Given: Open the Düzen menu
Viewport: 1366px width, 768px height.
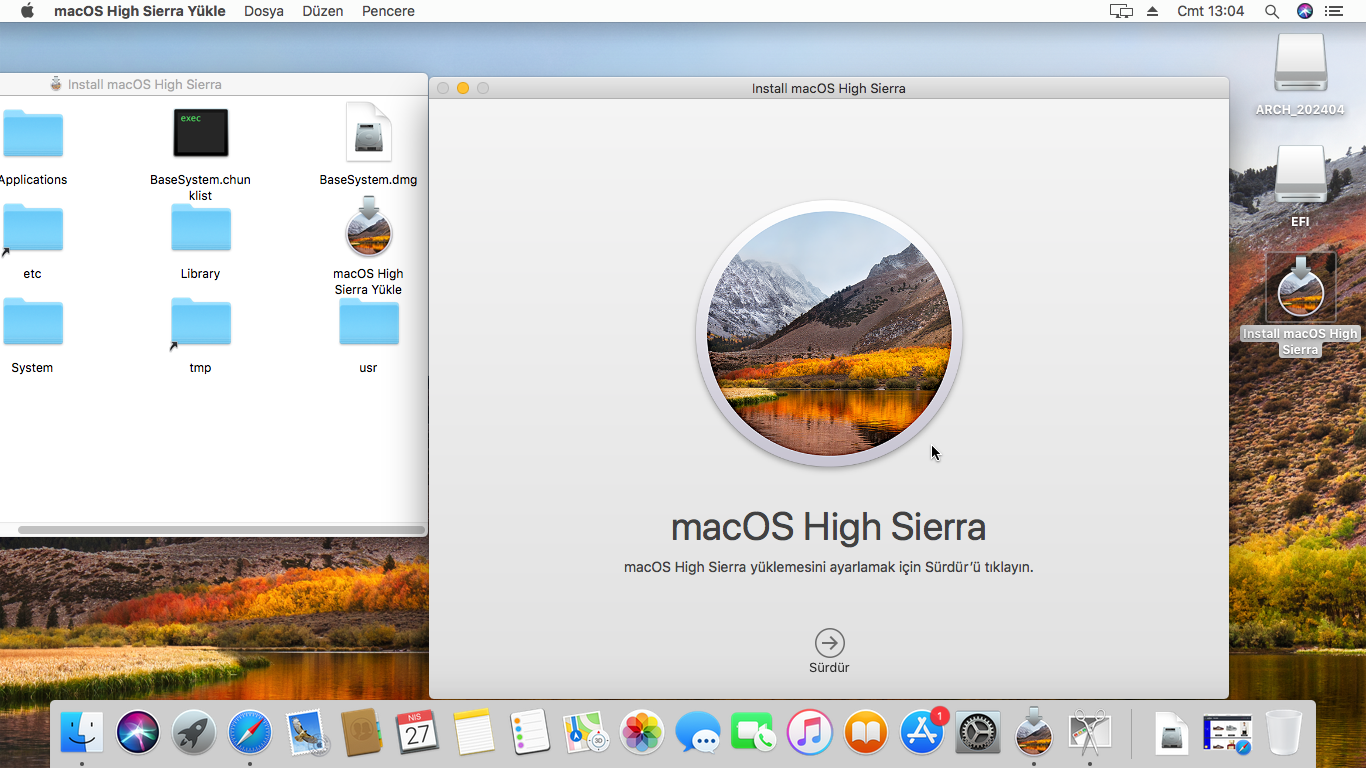Looking at the screenshot, I should (322, 11).
